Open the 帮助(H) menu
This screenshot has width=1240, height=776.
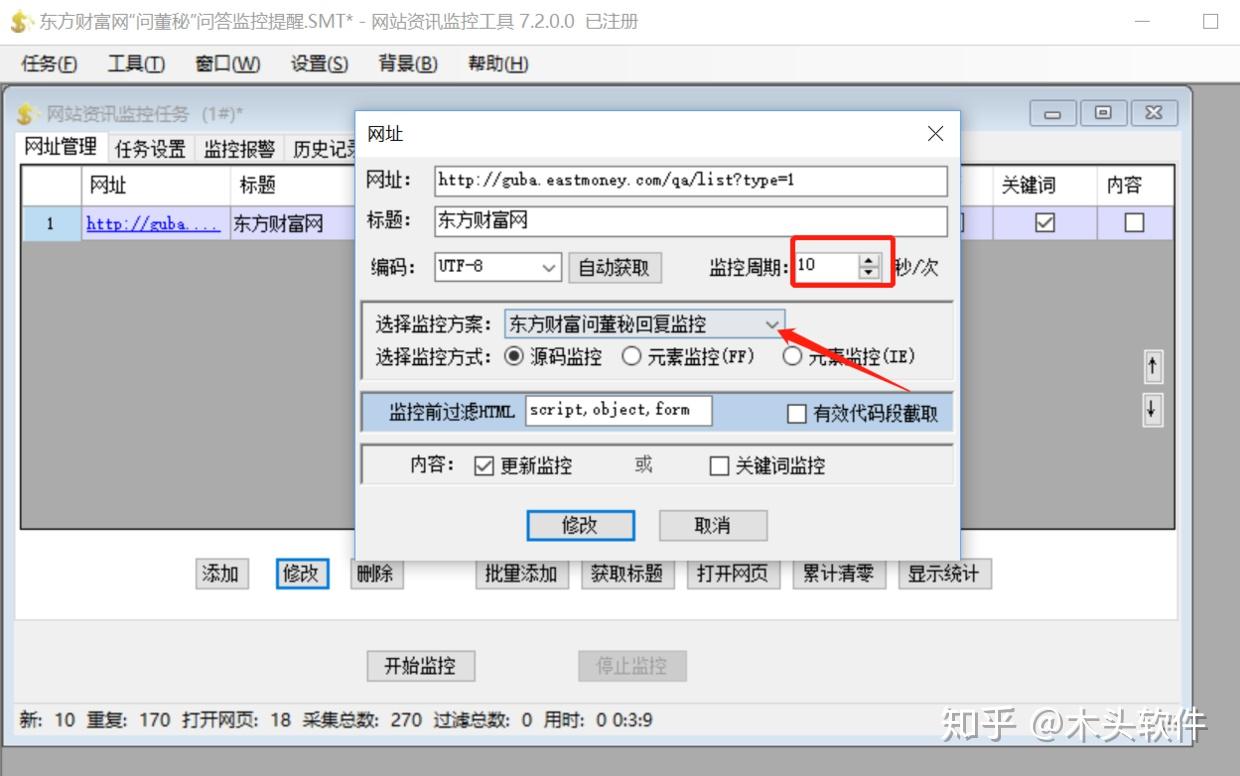point(498,64)
